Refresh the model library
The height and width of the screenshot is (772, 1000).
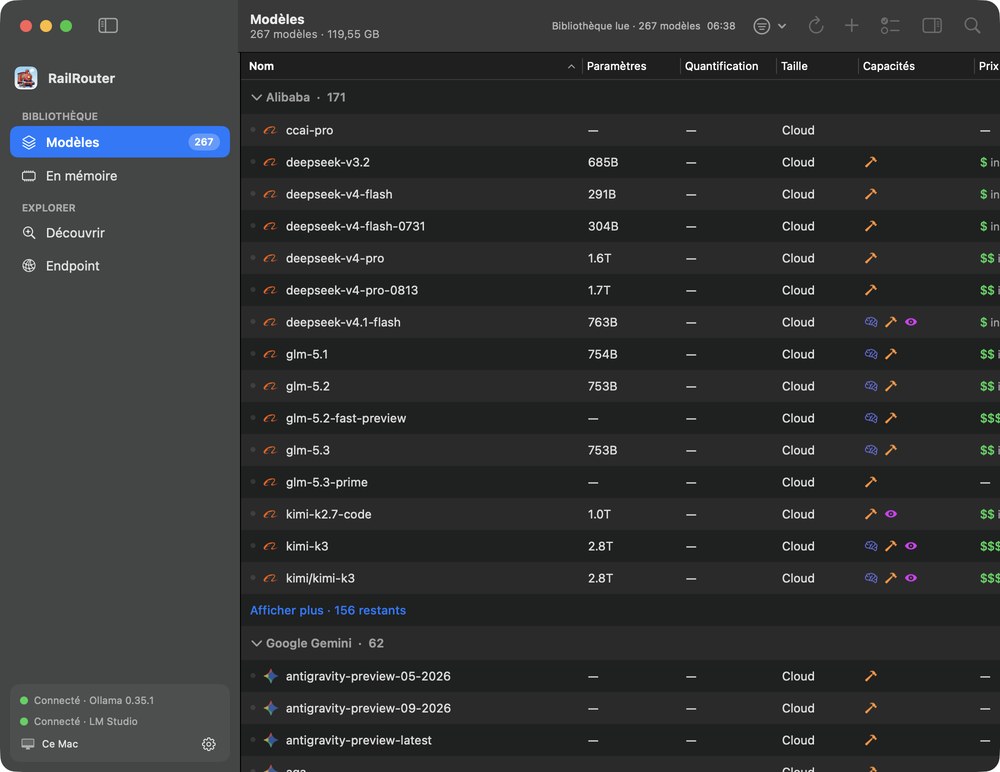point(816,26)
